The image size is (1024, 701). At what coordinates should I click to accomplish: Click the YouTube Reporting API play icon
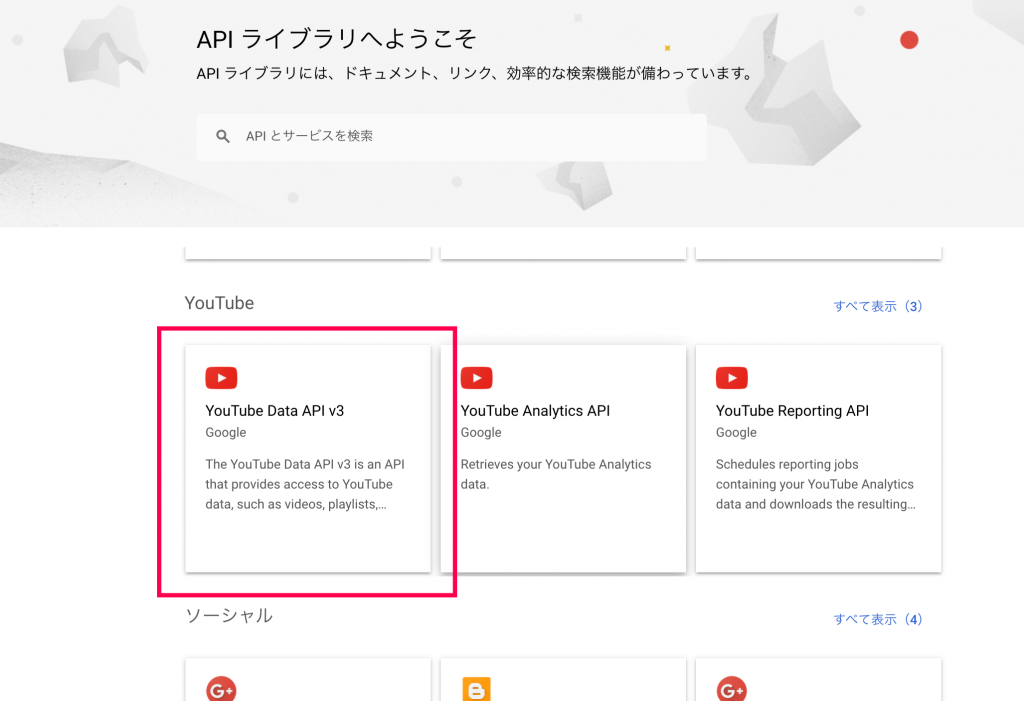tap(731, 378)
